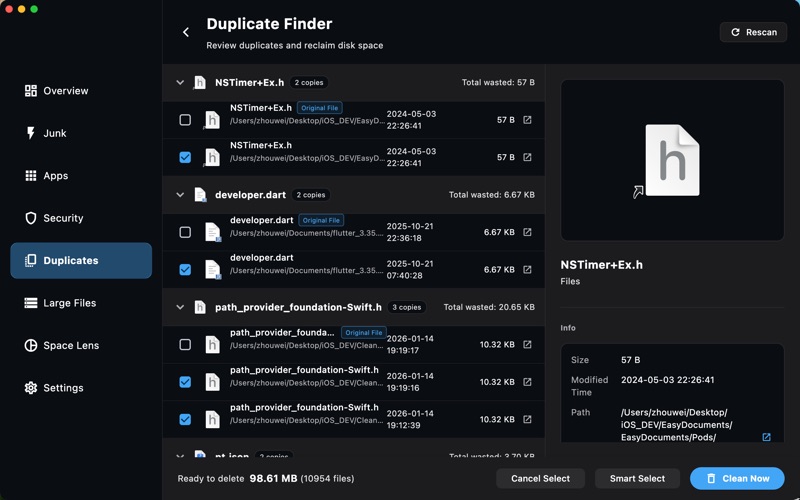Open Space Lens from the sidebar label
Viewport: 800px width, 500px height.
pos(71,345)
